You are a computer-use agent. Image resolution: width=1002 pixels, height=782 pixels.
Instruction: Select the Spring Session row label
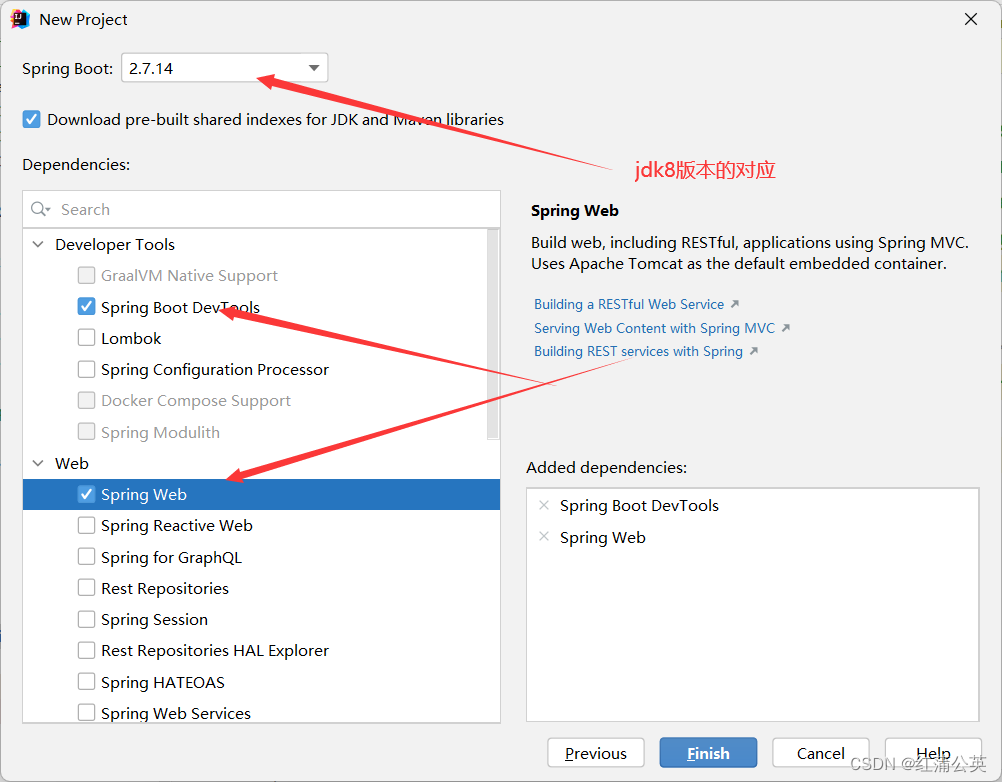click(154, 620)
